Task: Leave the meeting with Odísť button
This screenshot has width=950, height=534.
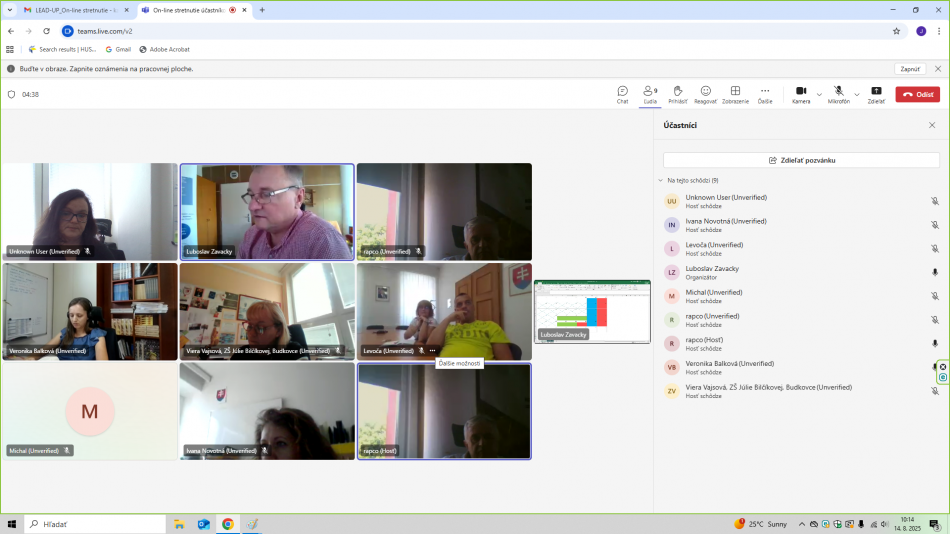Action: tap(917, 94)
